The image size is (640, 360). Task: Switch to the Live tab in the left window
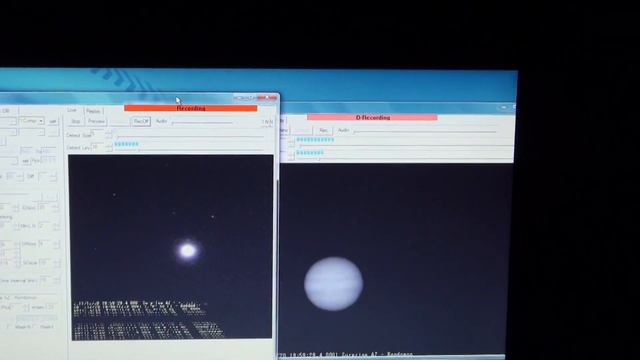[72, 110]
